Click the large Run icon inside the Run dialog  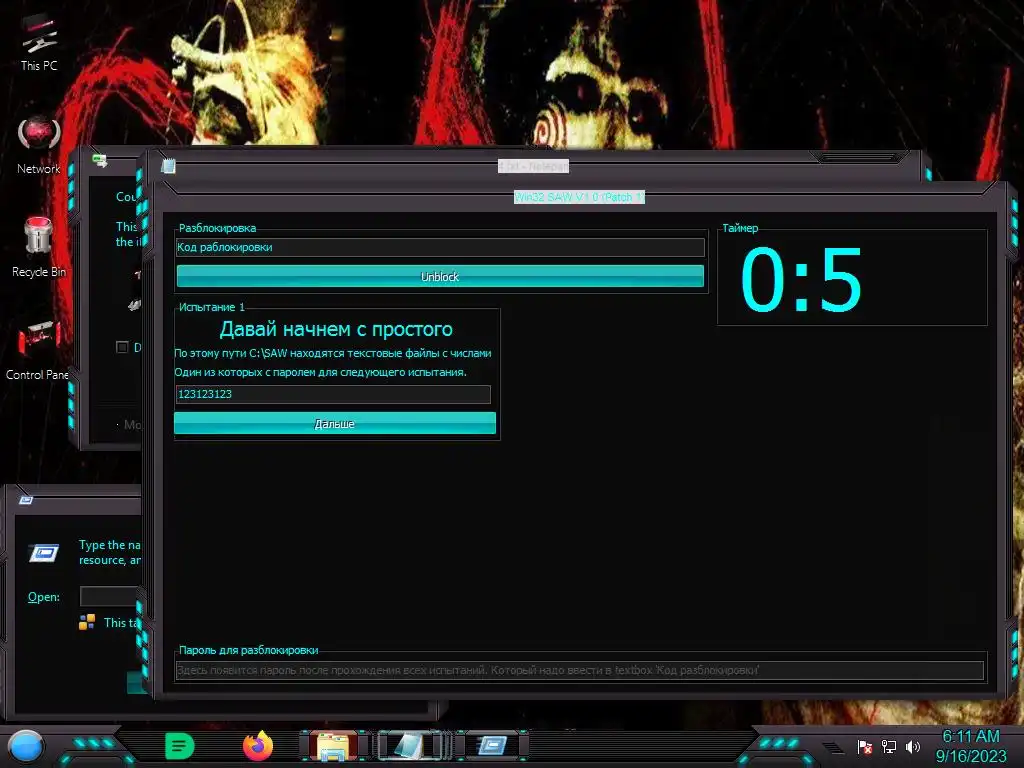click(x=44, y=553)
